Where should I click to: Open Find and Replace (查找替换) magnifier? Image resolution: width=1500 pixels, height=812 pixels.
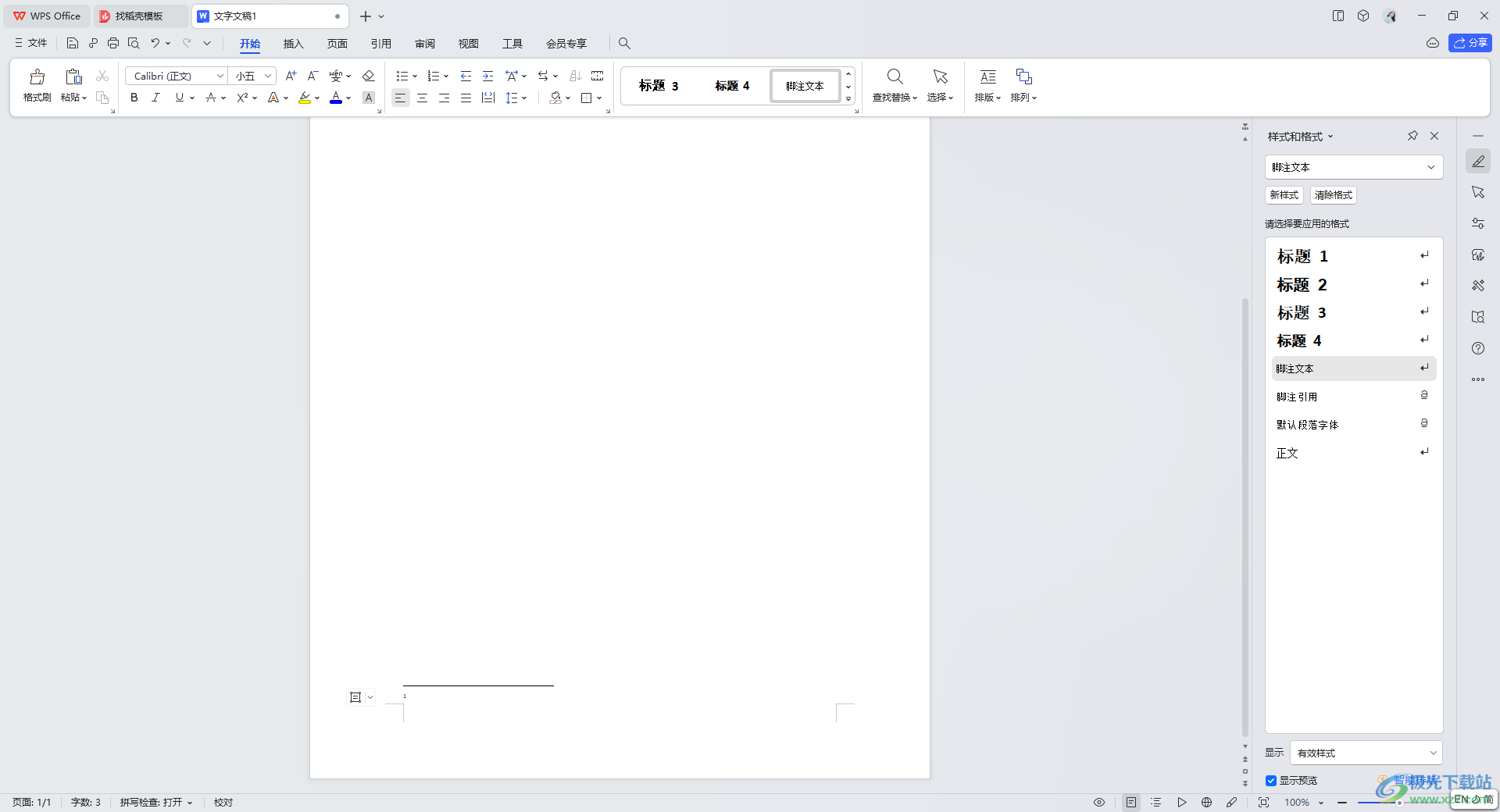coord(895,77)
